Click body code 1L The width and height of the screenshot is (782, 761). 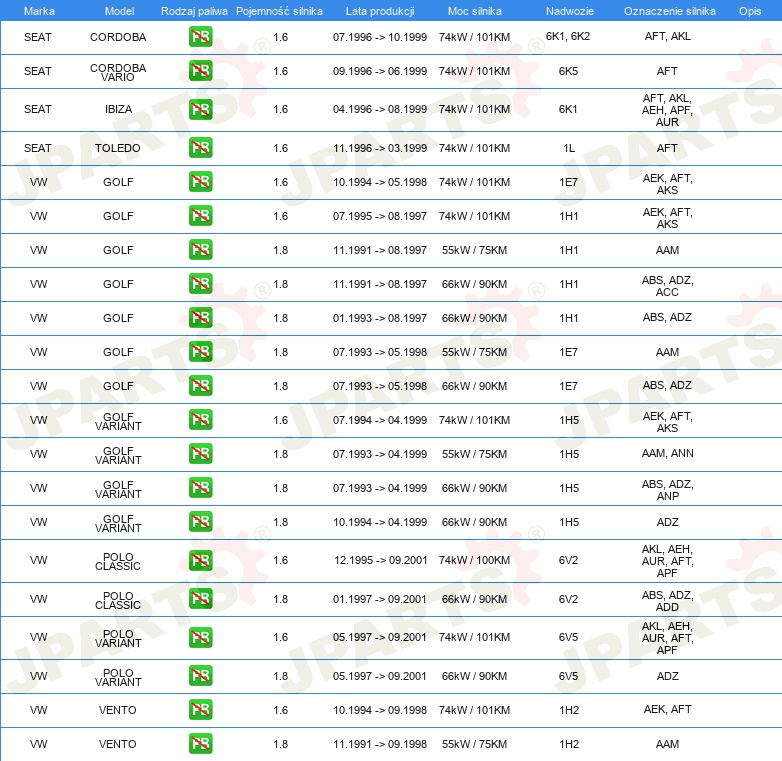click(569, 148)
